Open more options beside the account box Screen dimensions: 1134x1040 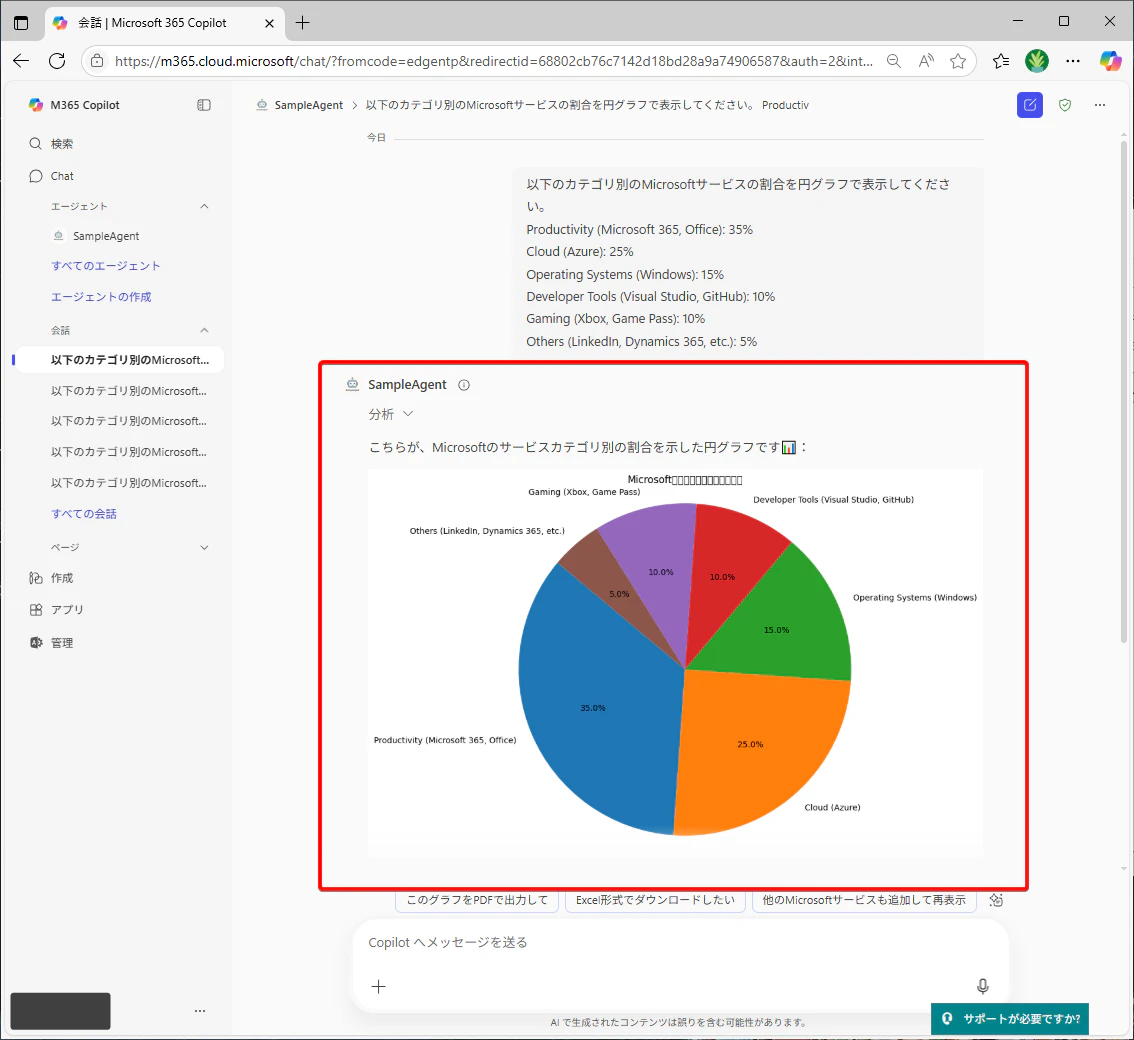[x=200, y=1011]
